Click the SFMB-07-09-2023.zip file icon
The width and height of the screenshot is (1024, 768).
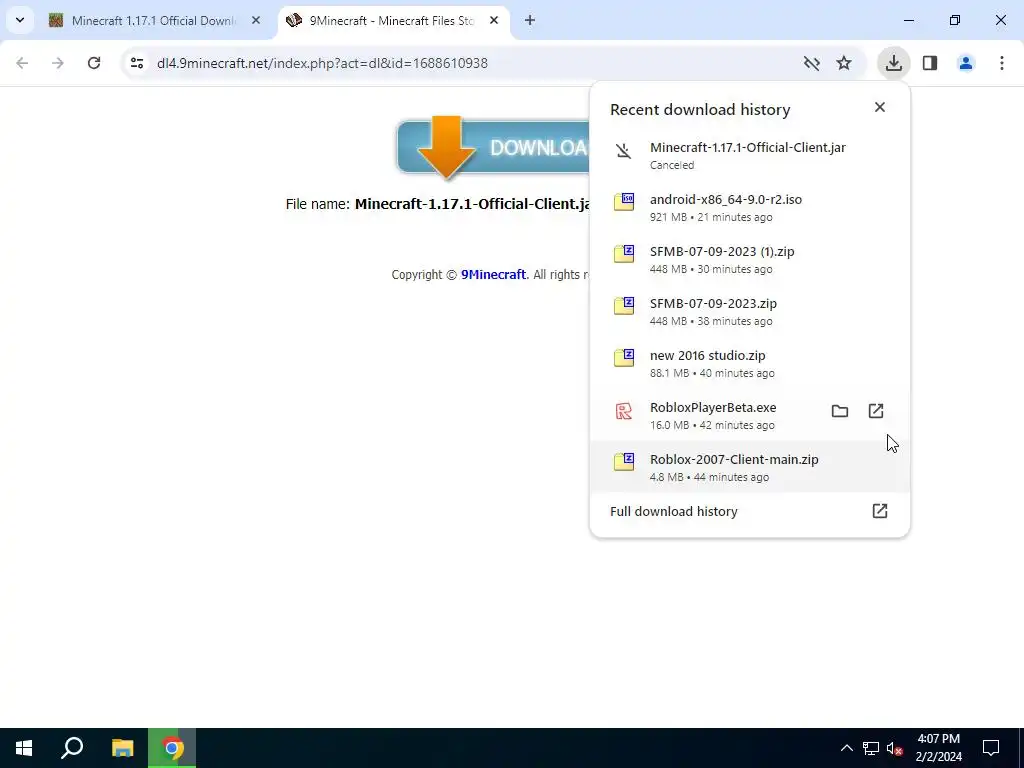[x=624, y=306]
